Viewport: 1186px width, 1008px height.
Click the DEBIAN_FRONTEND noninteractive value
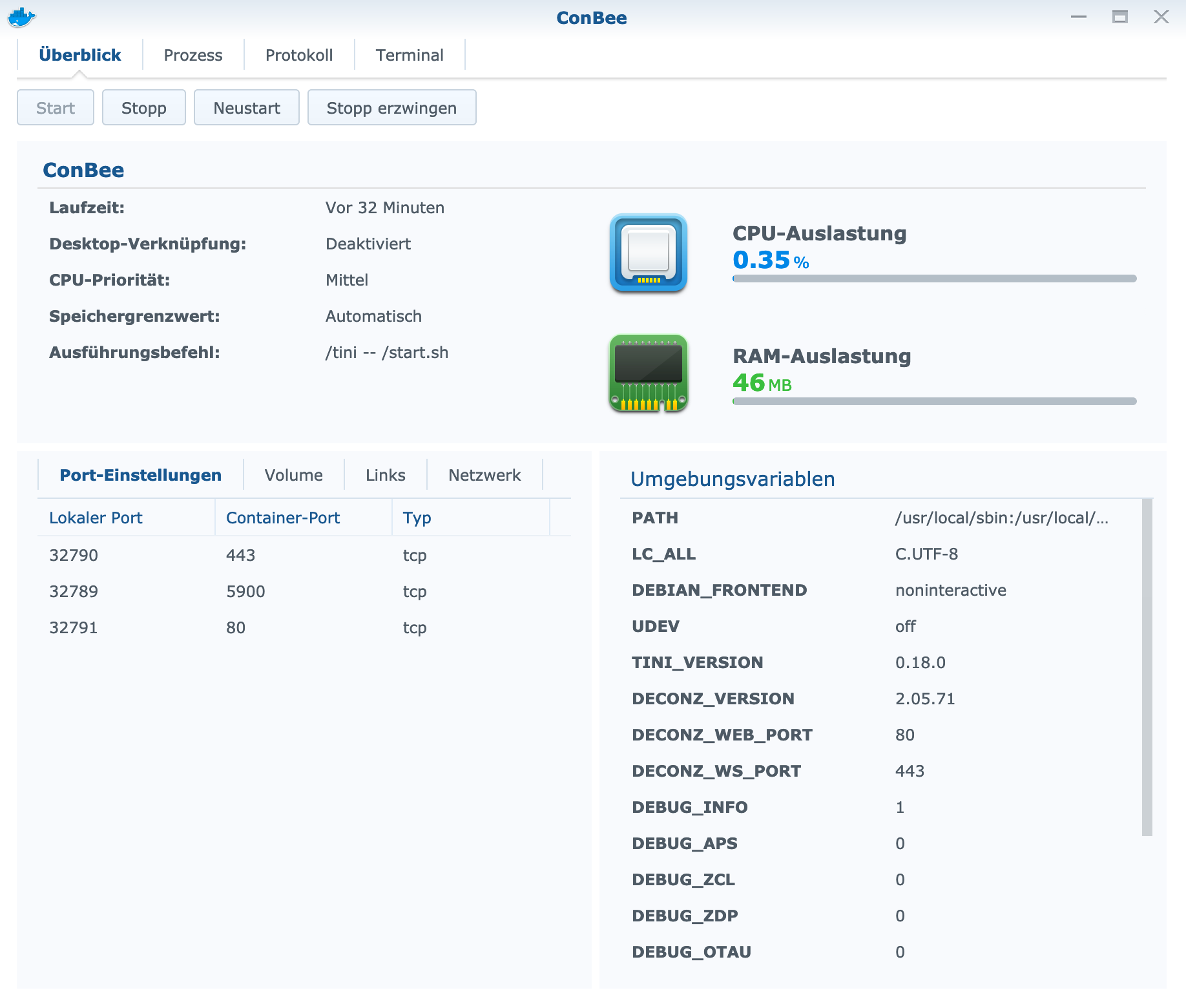tap(951, 590)
